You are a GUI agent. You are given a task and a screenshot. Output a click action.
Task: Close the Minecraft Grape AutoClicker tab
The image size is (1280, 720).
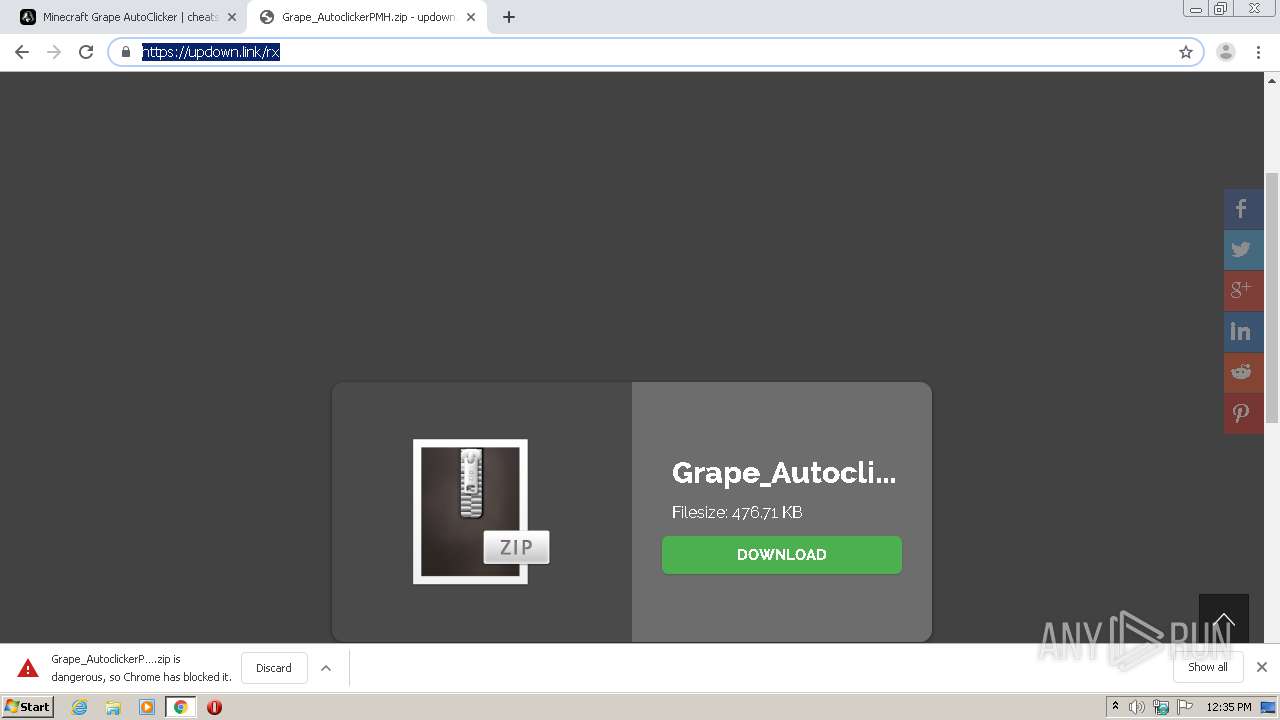click(232, 17)
